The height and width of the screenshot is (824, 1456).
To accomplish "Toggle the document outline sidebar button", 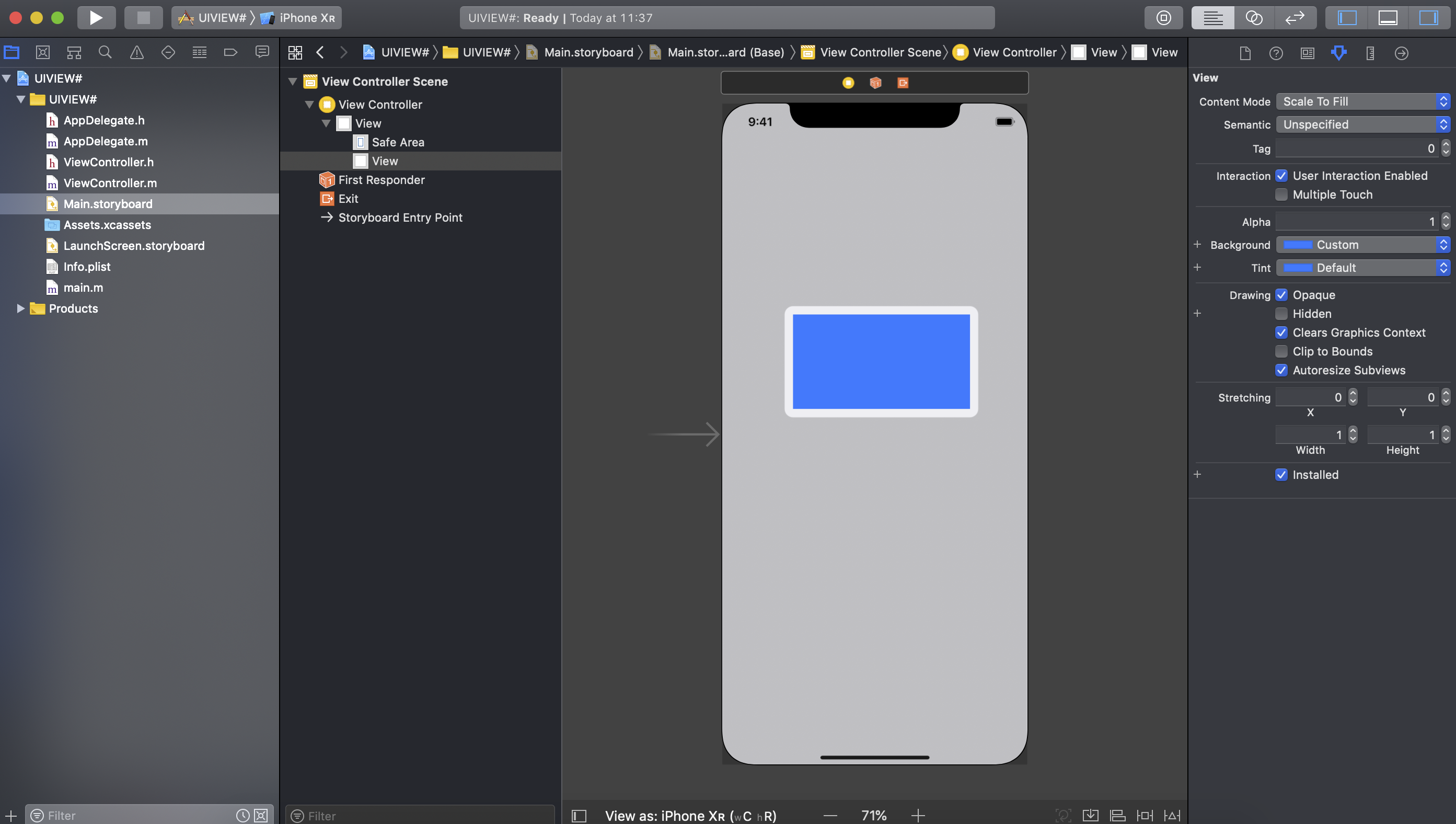I will (579, 816).
